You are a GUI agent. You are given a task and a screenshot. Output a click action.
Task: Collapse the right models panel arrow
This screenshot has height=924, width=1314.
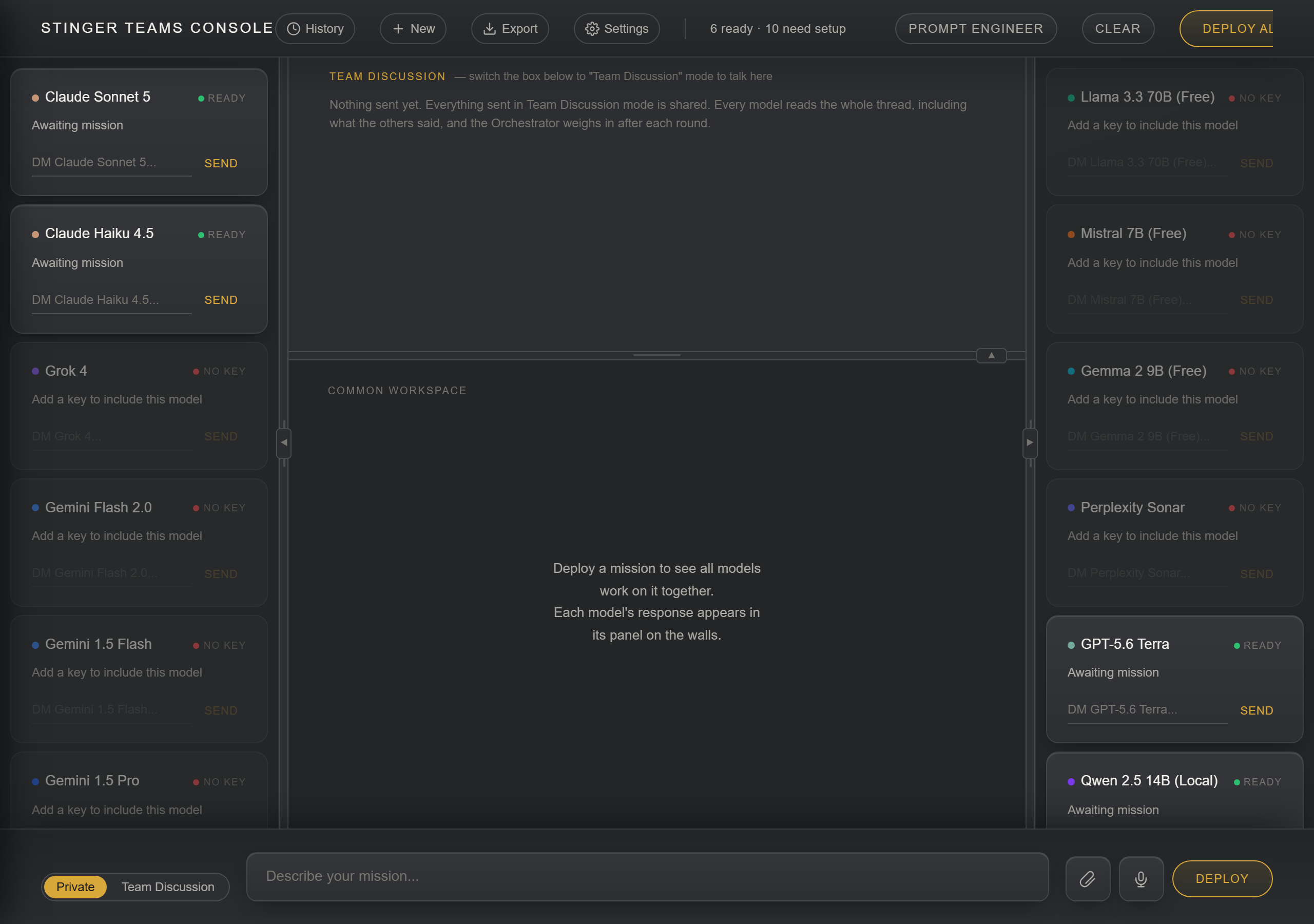1030,442
